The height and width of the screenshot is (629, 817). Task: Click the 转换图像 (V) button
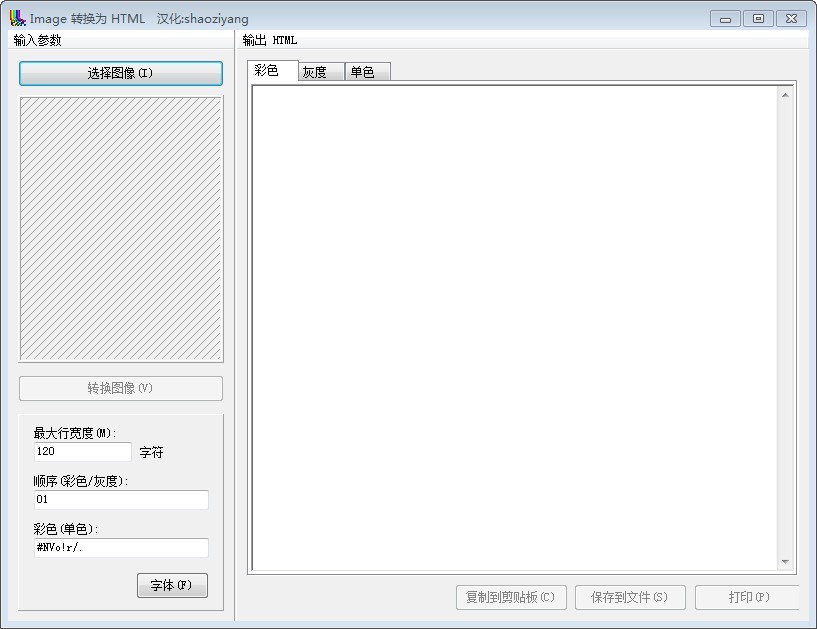[121, 388]
